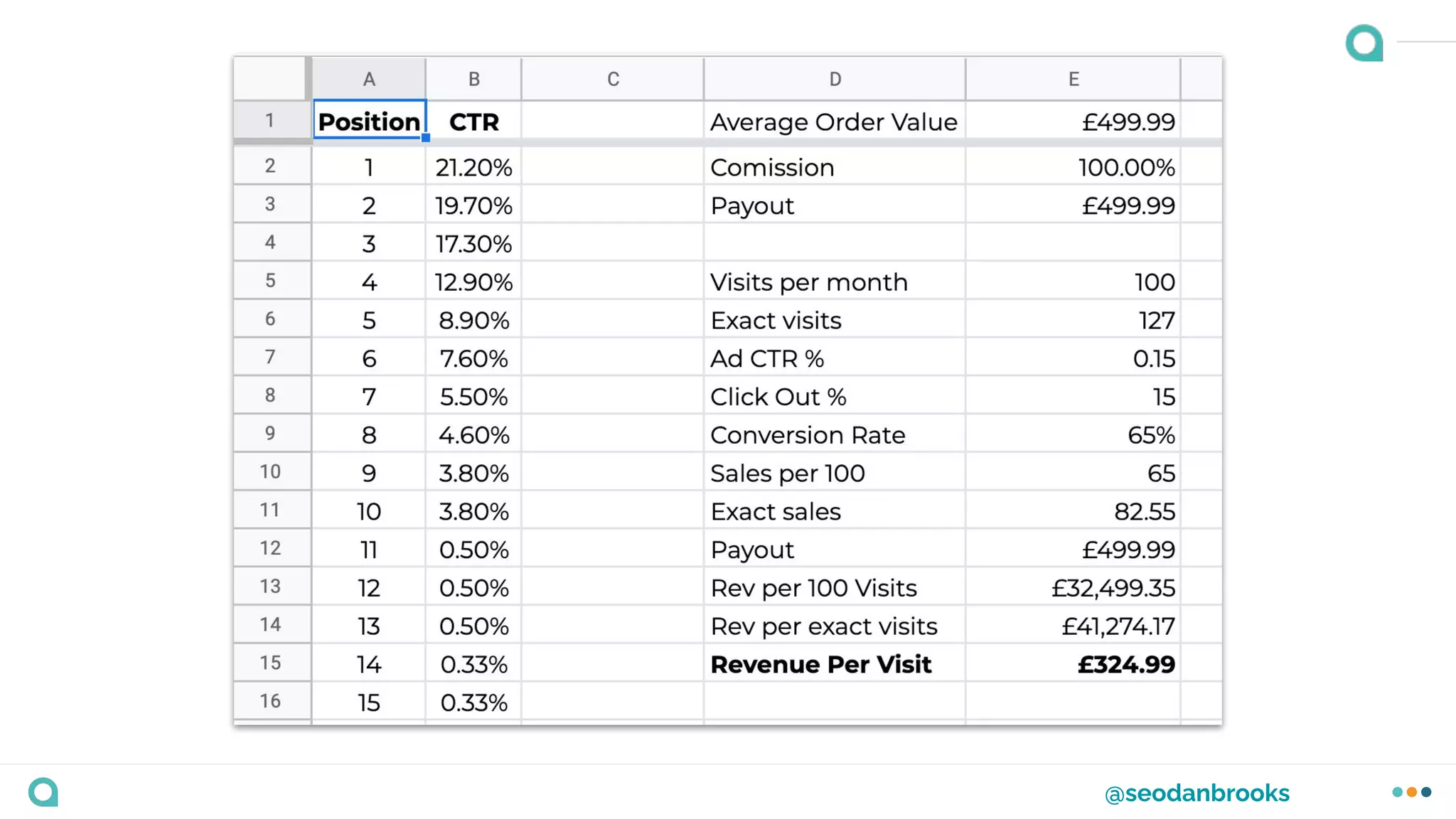
Task: Select column A header
Action: tap(368, 79)
